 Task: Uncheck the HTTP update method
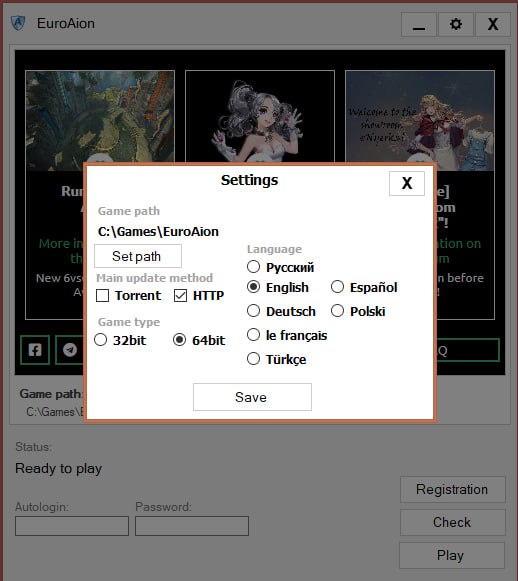(x=180, y=296)
